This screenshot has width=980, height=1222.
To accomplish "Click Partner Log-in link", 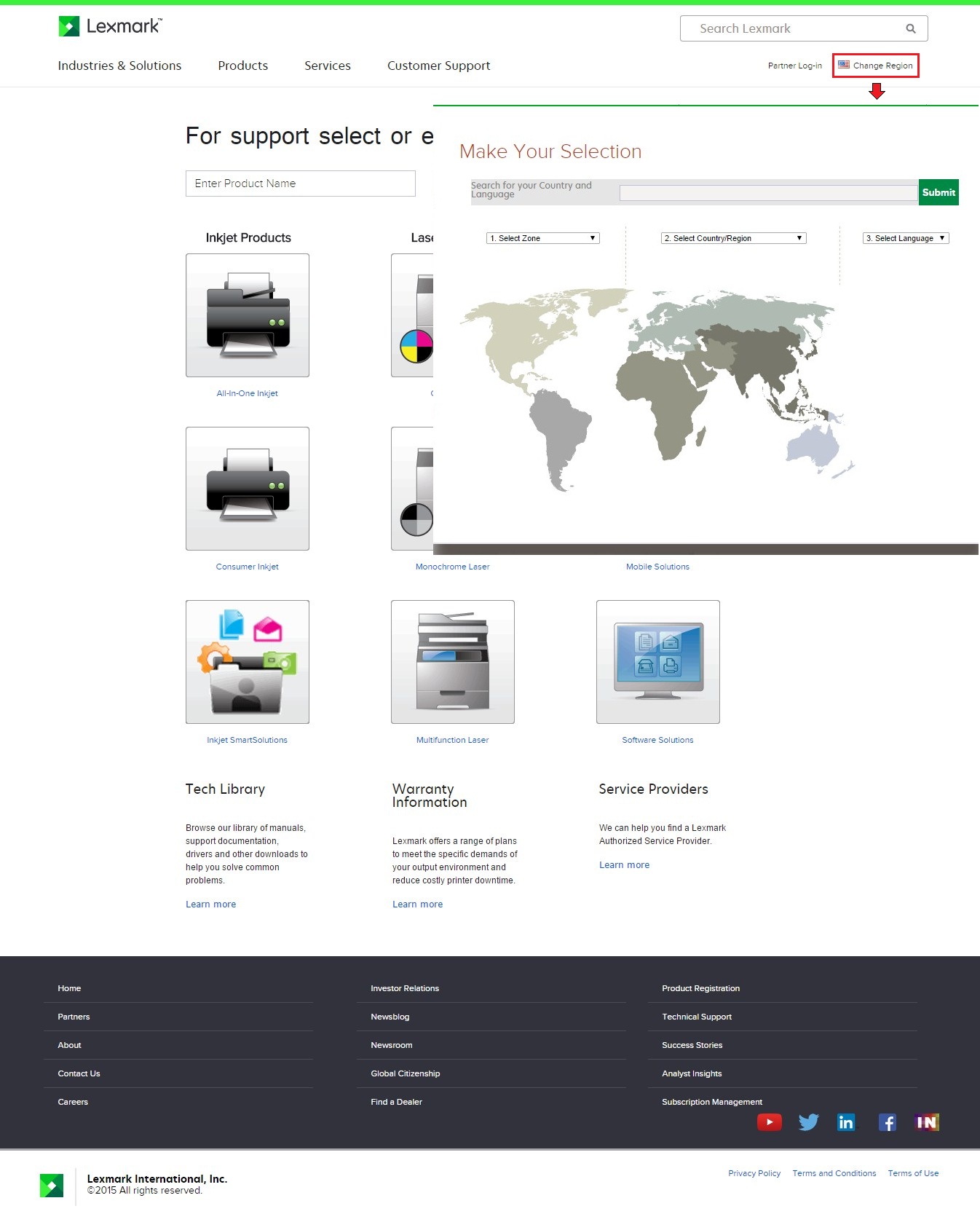I will [x=795, y=66].
